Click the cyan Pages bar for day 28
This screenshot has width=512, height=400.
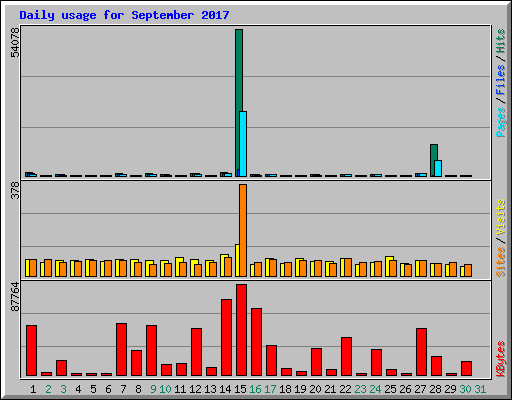(438, 168)
